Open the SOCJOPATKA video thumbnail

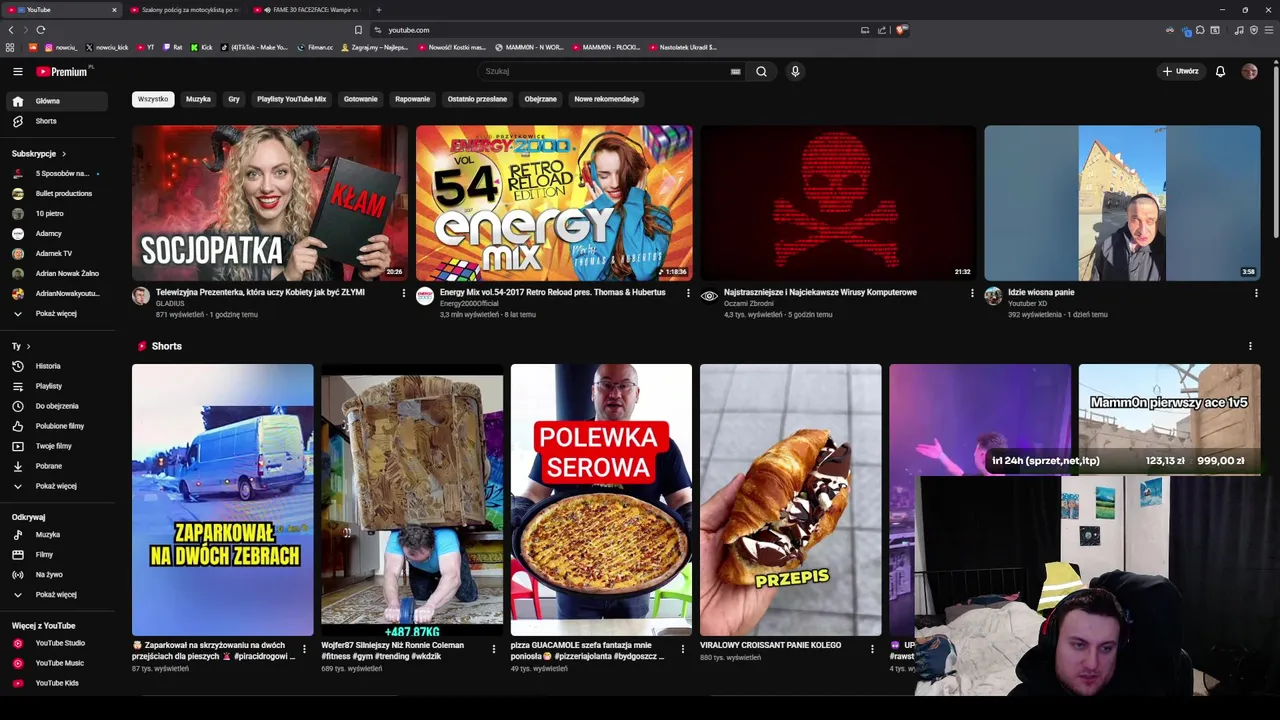(270, 203)
